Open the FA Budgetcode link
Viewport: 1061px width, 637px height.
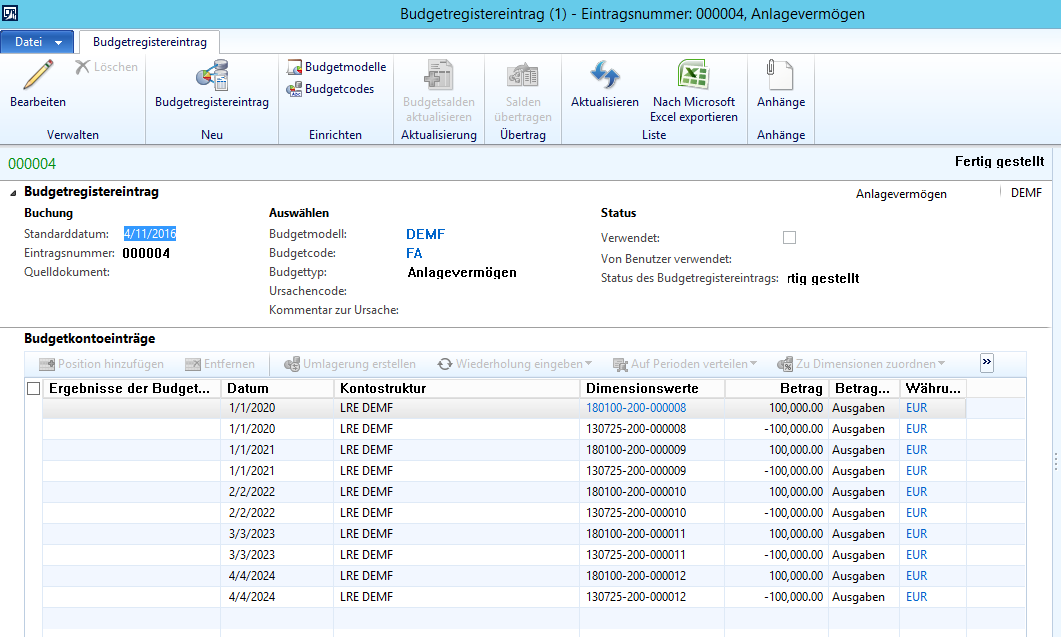pyautogui.click(x=414, y=253)
